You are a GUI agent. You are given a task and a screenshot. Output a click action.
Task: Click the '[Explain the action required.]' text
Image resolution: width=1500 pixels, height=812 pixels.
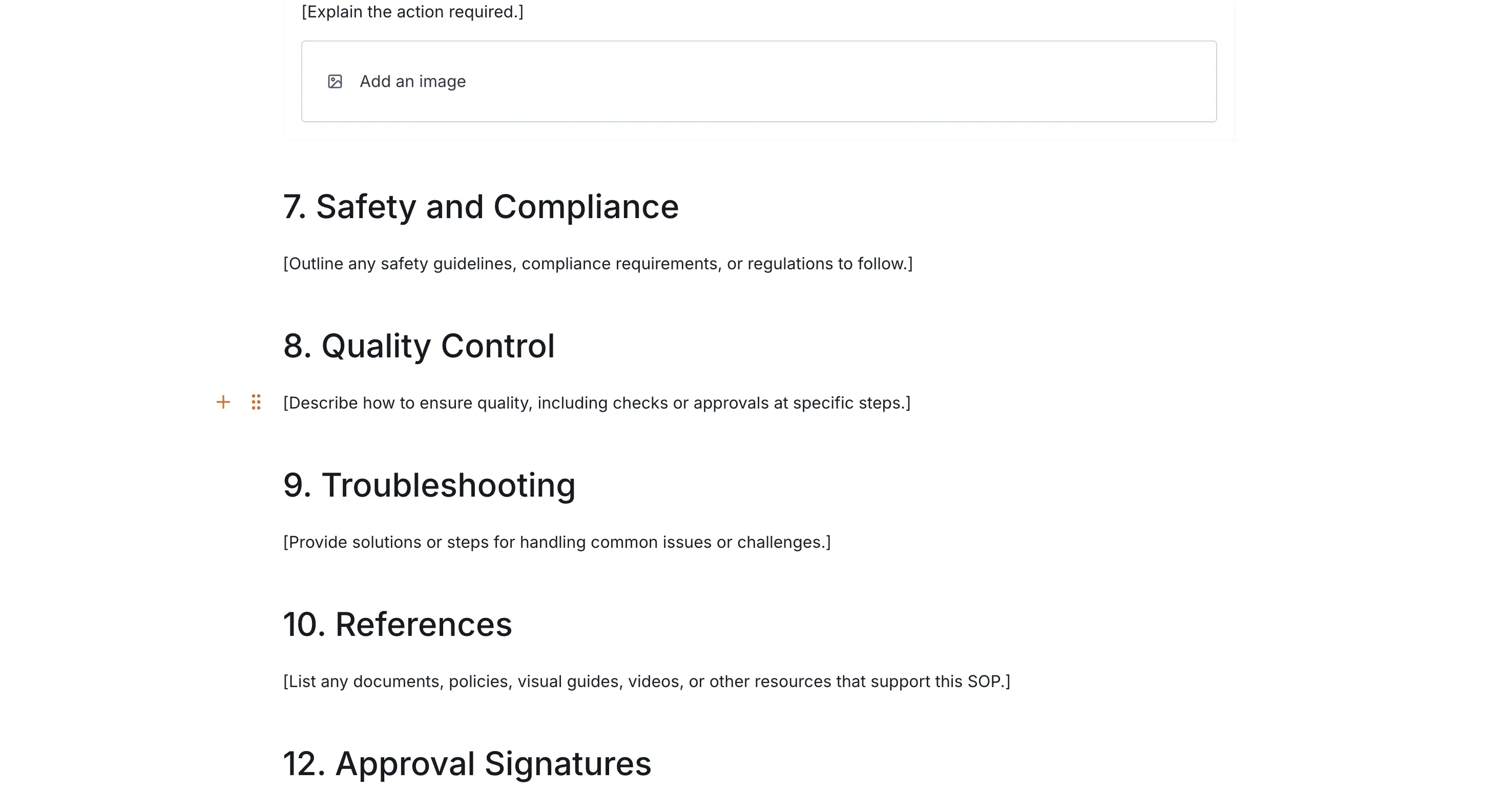[x=412, y=12]
